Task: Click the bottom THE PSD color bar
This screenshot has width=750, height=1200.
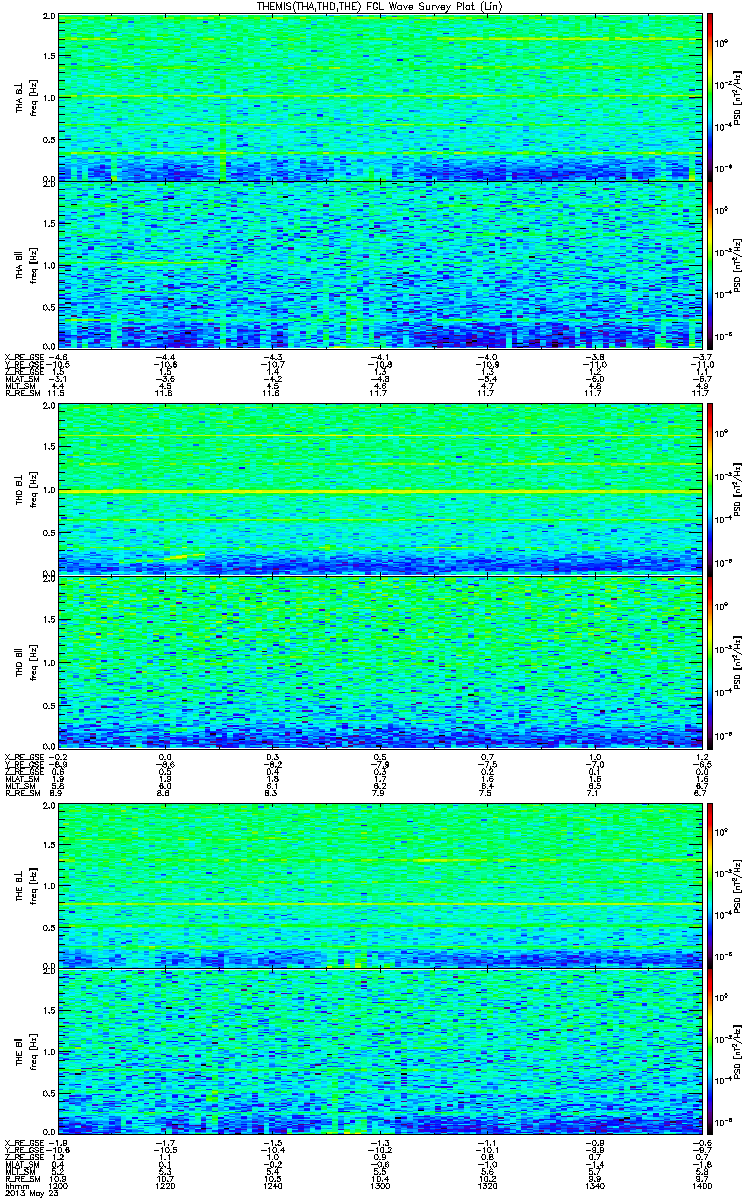Action: click(710, 1052)
